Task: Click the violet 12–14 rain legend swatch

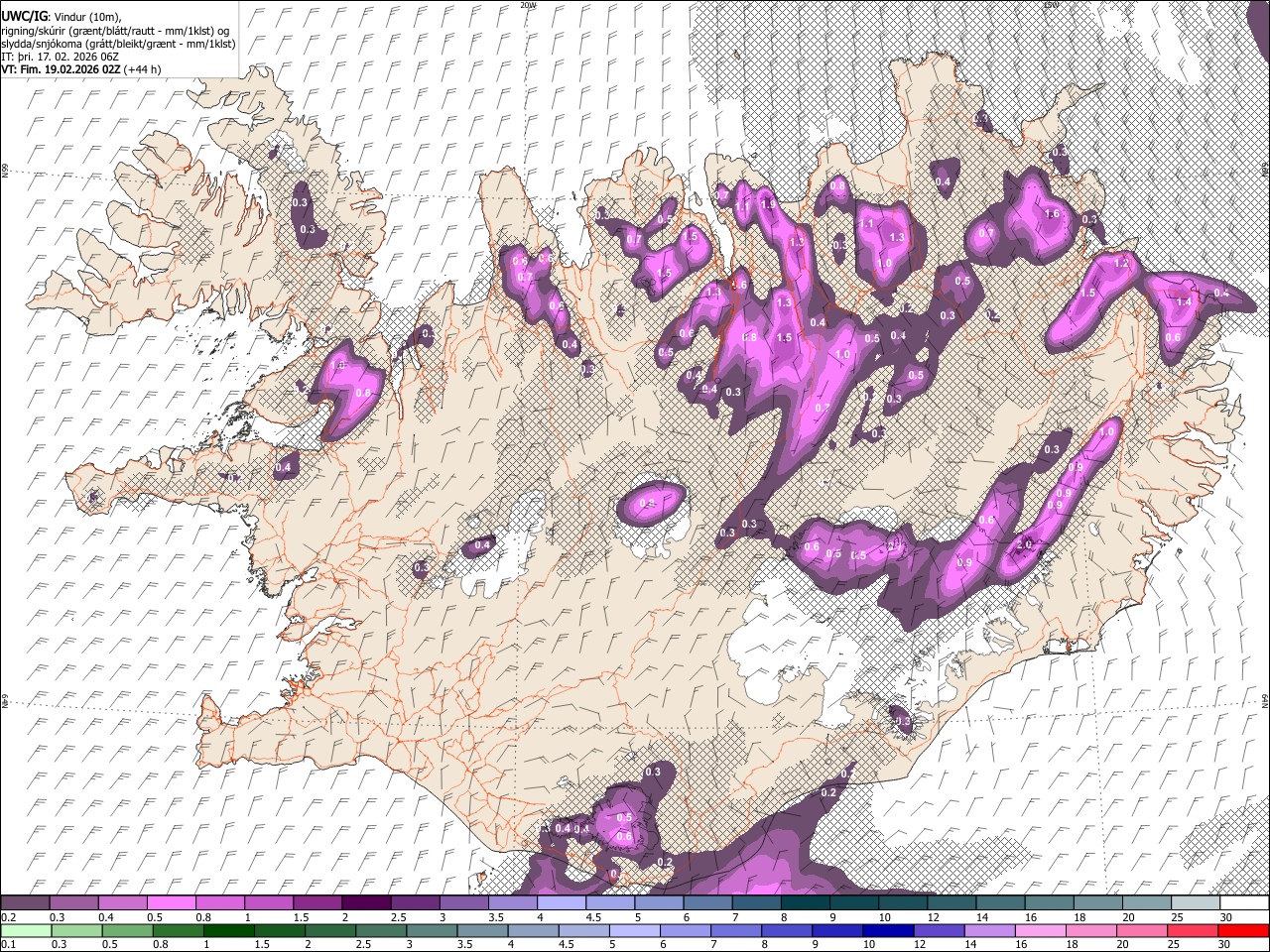Action: [941, 930]
